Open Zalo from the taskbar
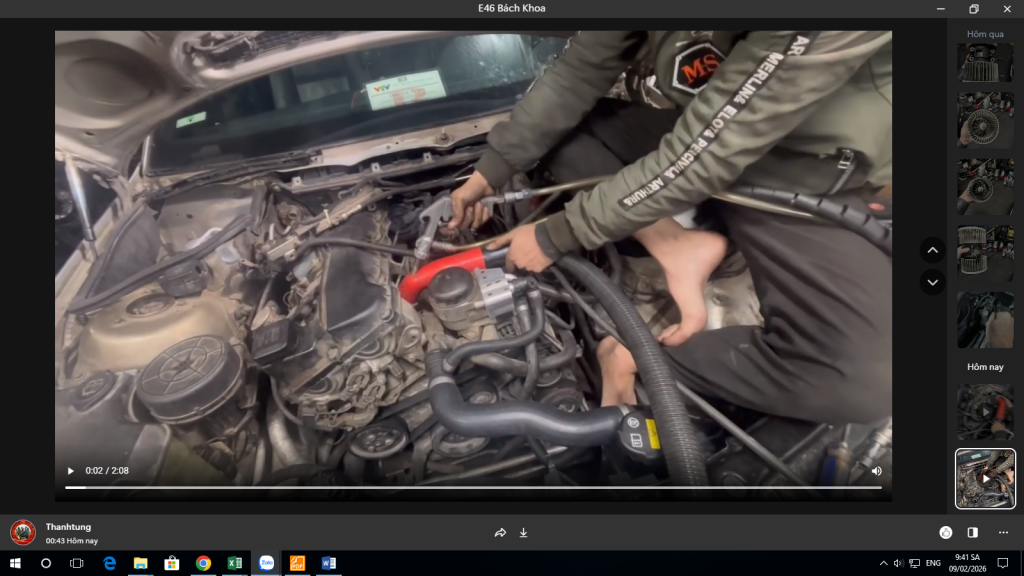The image size is (1024, 576). click(x=266, y=563)
